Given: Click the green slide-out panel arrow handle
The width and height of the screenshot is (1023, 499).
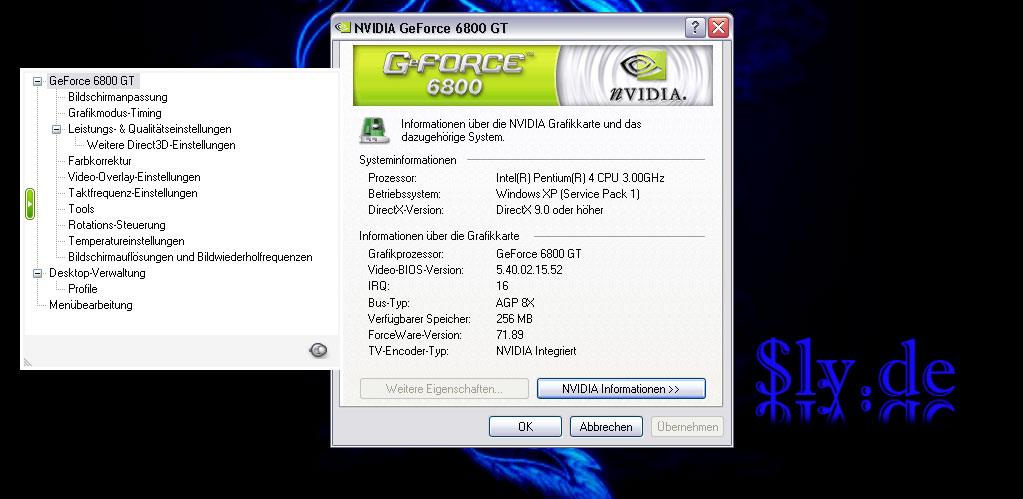Looking at the screenshot, I should (x=29, y=204).
